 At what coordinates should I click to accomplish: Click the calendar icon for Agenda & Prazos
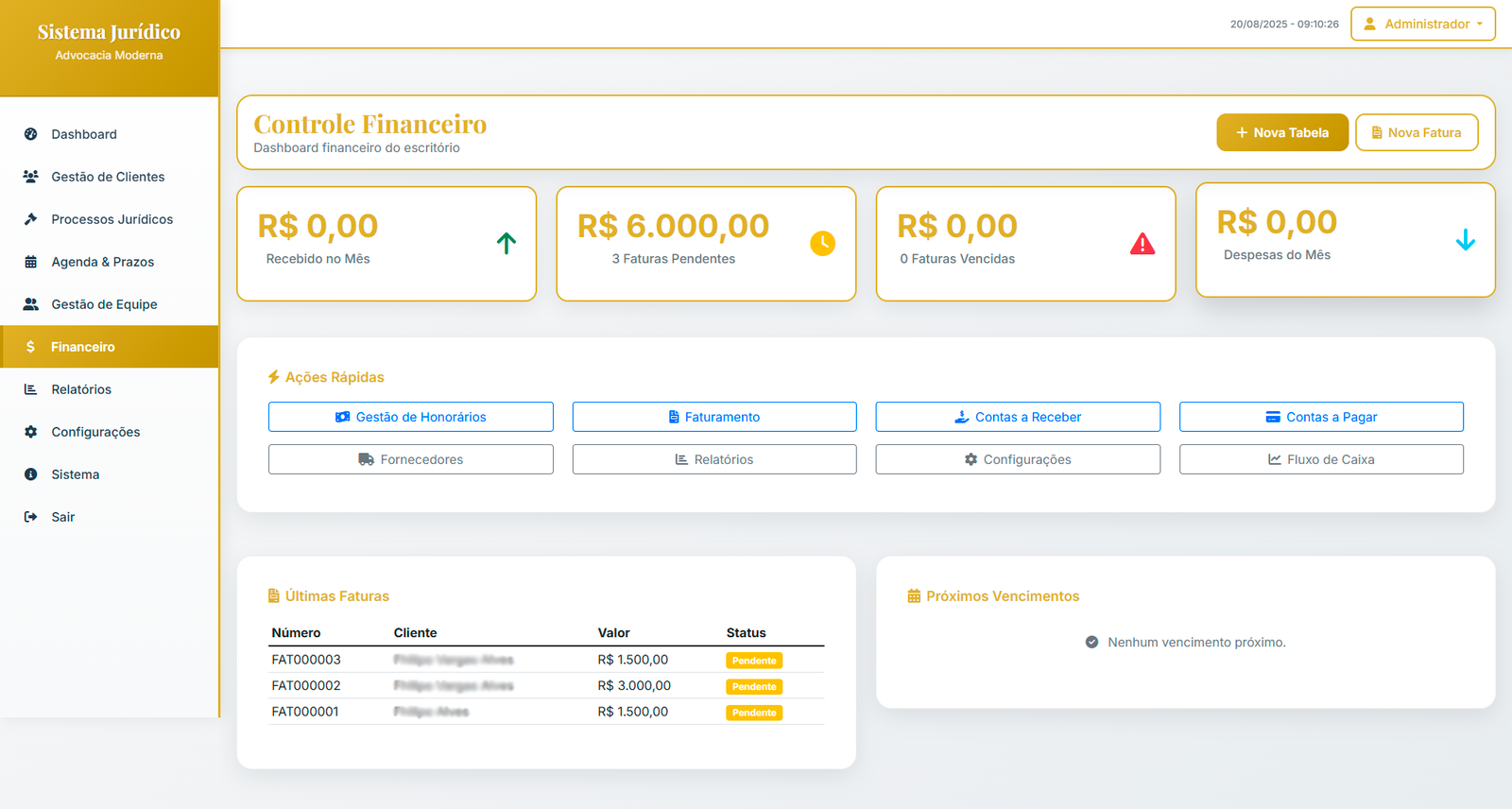pos(31,262)
